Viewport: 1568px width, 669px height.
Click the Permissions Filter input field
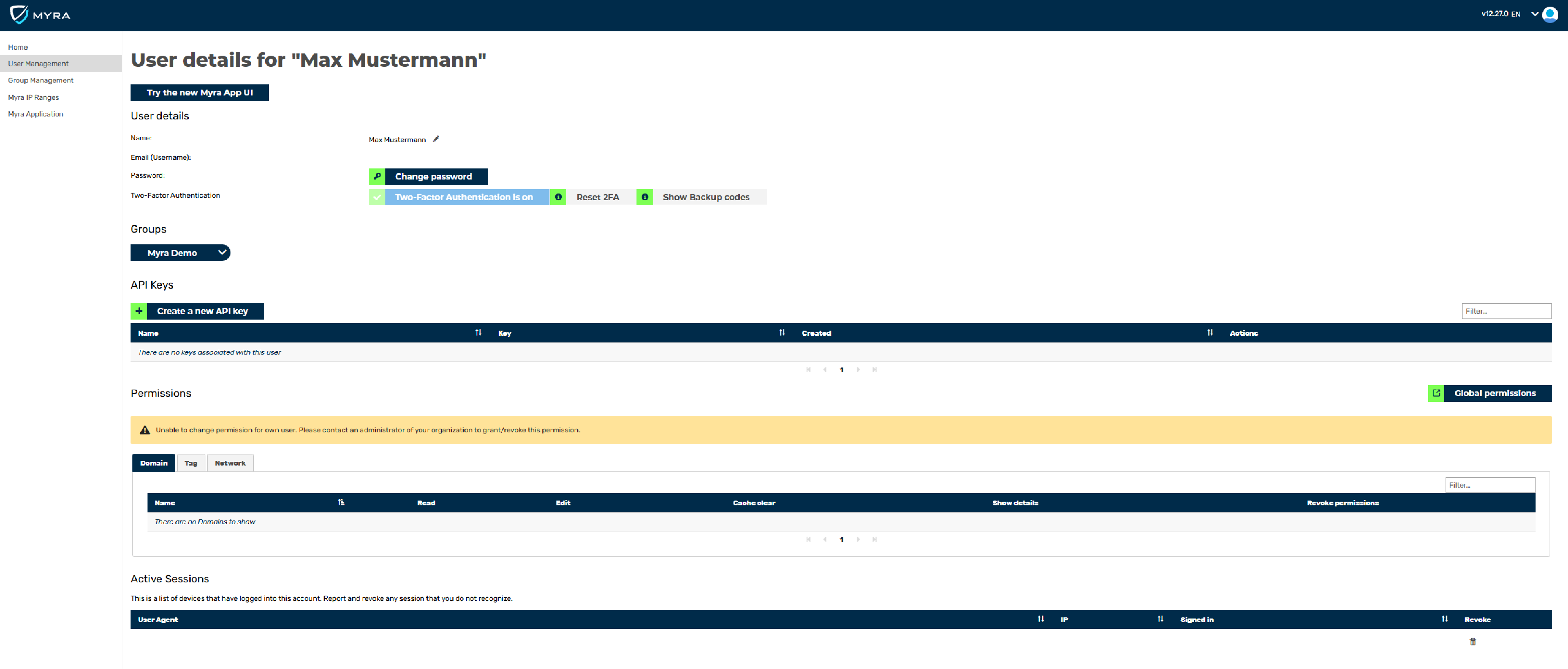[1490, 485]
